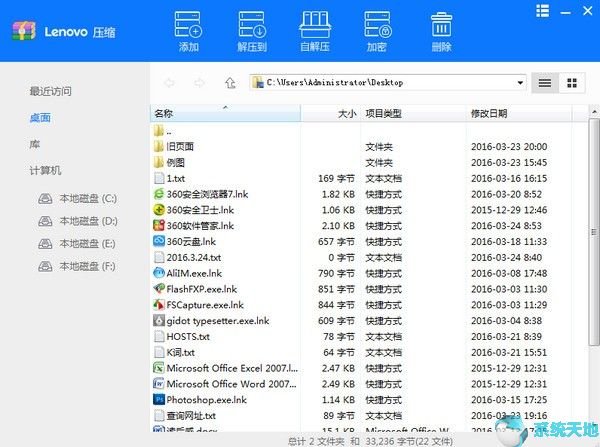Open 本地磁盘 (E:) drive

(88, 244)
